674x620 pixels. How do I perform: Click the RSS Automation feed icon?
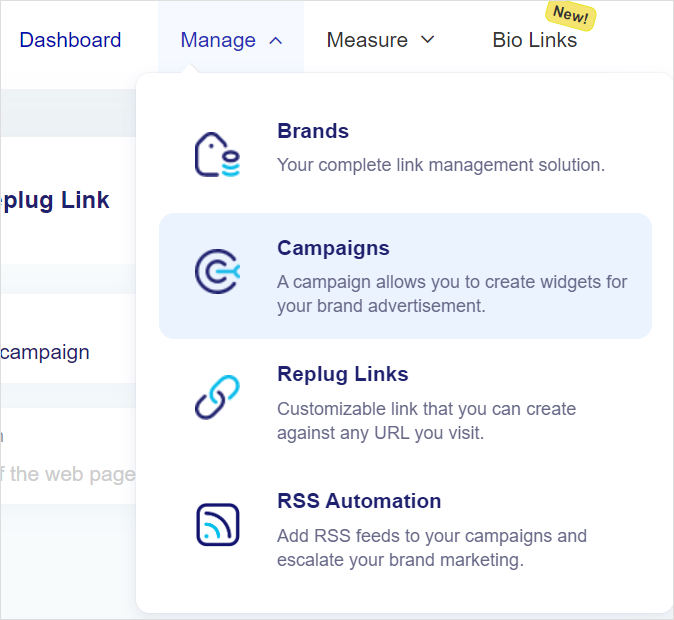[x=218, y=525]
